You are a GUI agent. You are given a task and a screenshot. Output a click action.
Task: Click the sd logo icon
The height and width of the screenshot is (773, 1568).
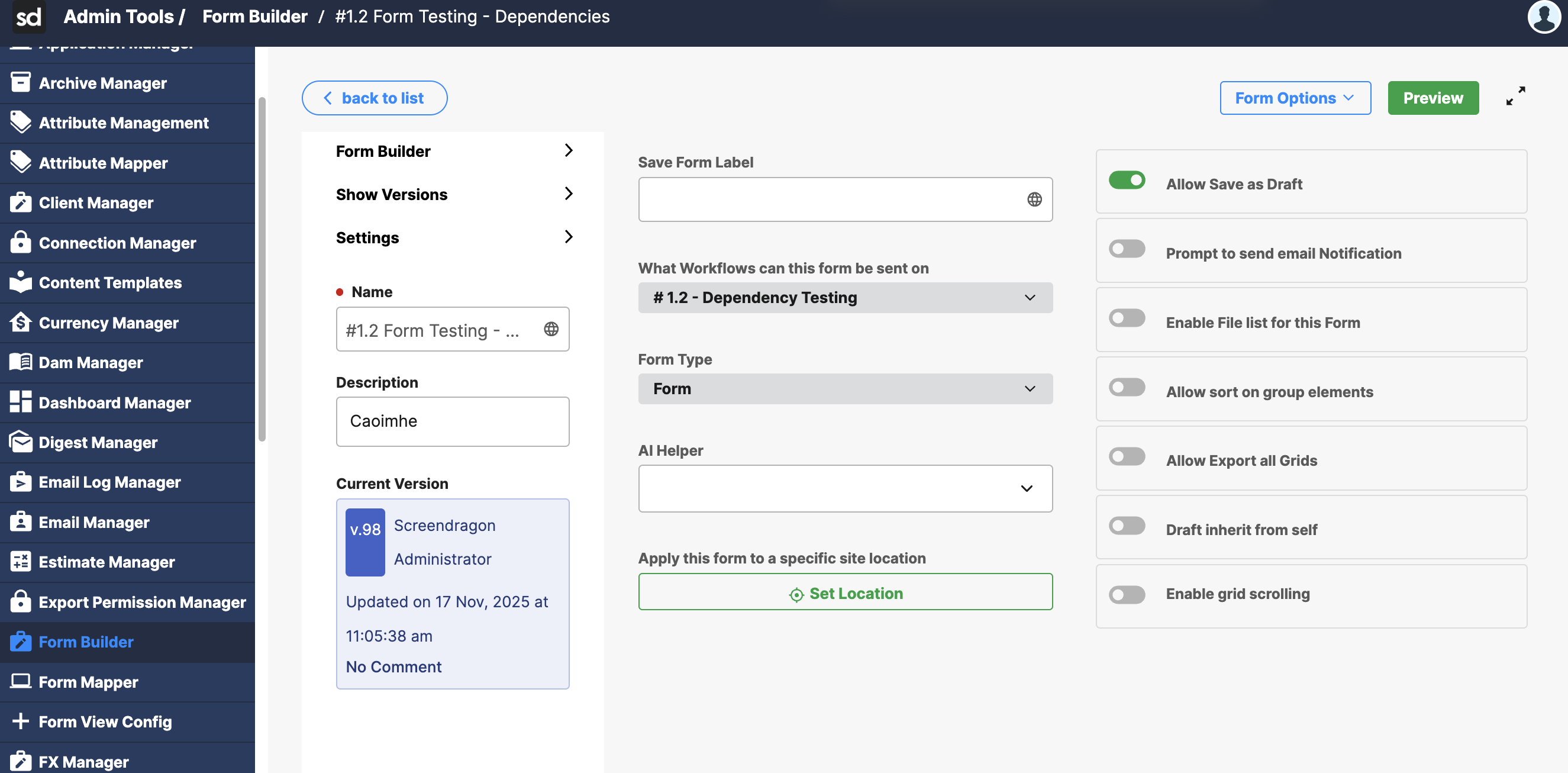[x=28, y=17]
